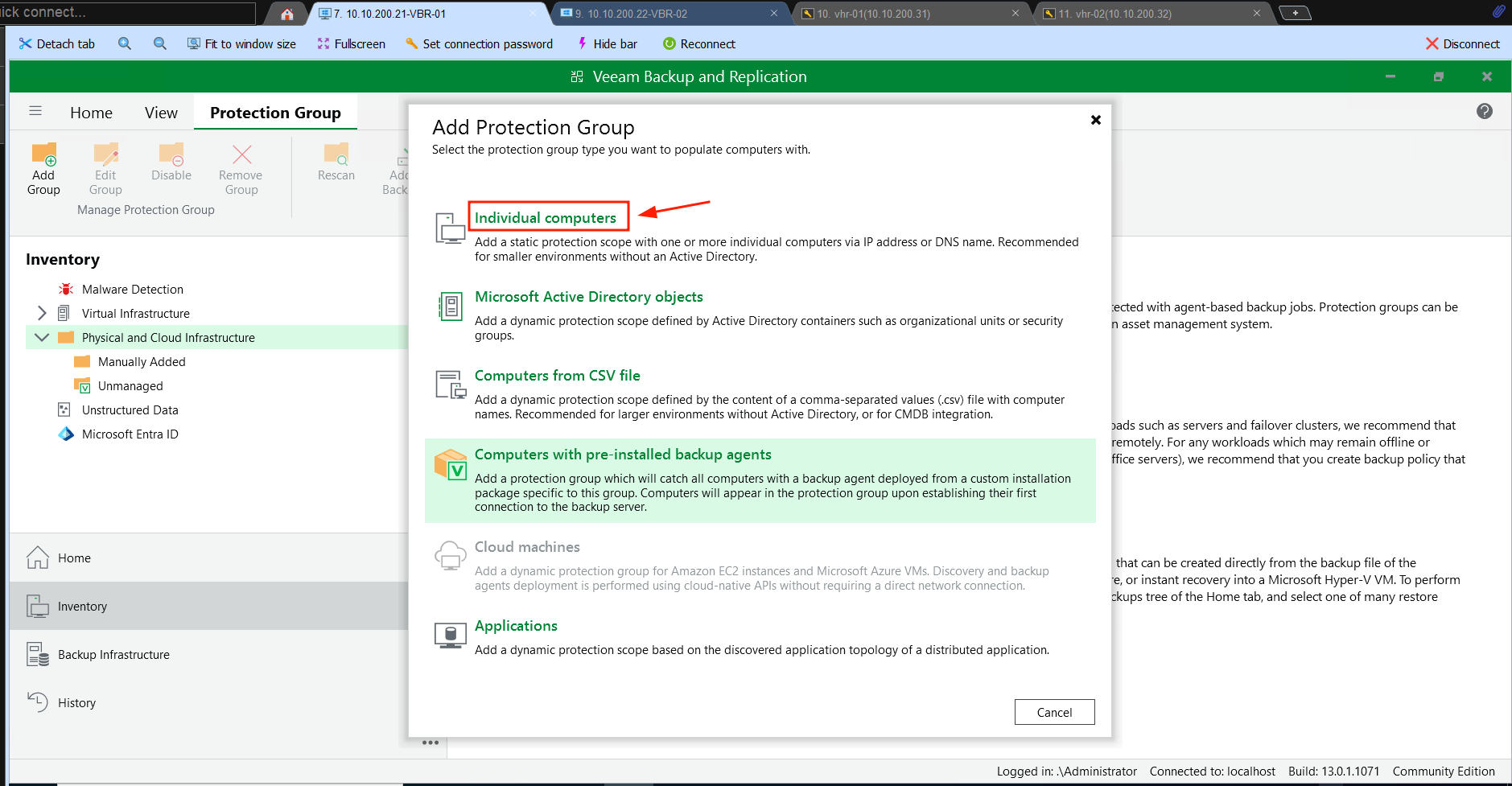1512x786 pixels.
Task: Click the History navigation icon
Action: tap(38, 702)
